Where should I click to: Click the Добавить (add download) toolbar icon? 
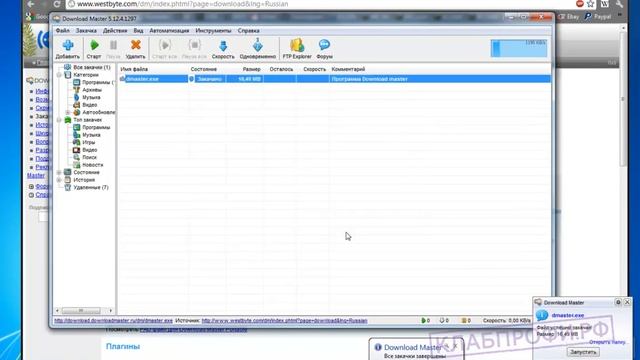[68, 49]
